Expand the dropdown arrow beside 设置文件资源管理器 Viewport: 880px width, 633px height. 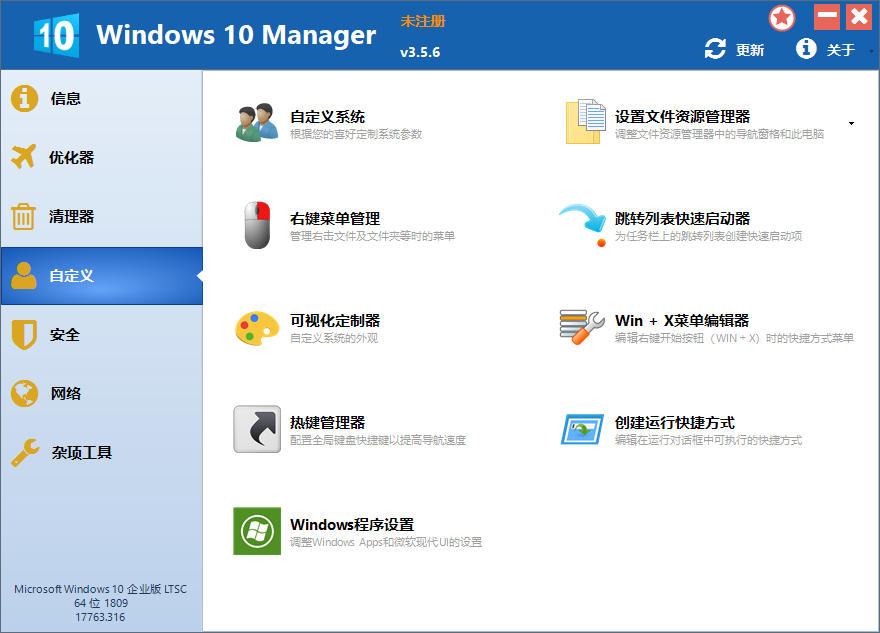coord(851,124)
